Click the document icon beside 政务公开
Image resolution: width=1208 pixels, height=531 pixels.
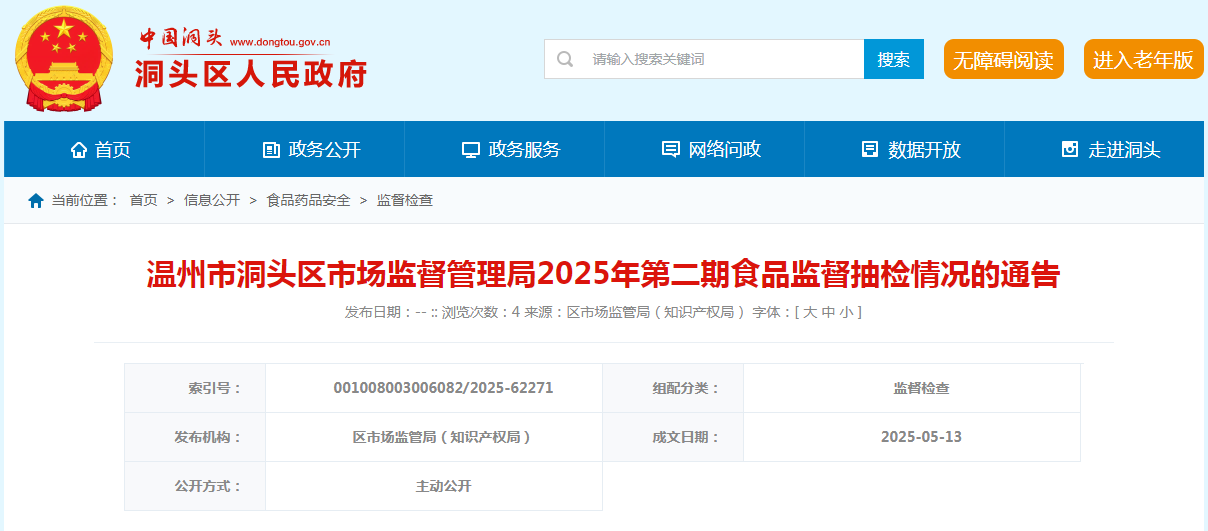(x=271, y=150)
